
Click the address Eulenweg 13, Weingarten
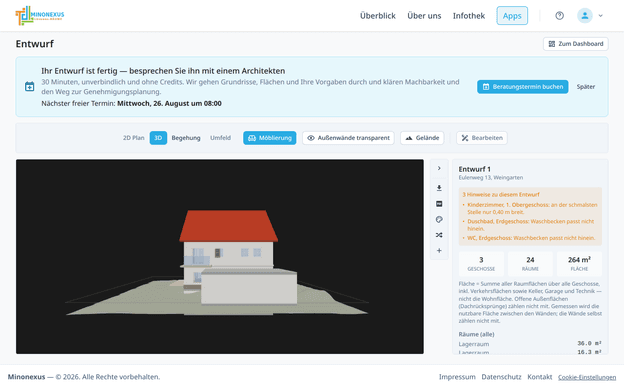[x=491, y=177]
